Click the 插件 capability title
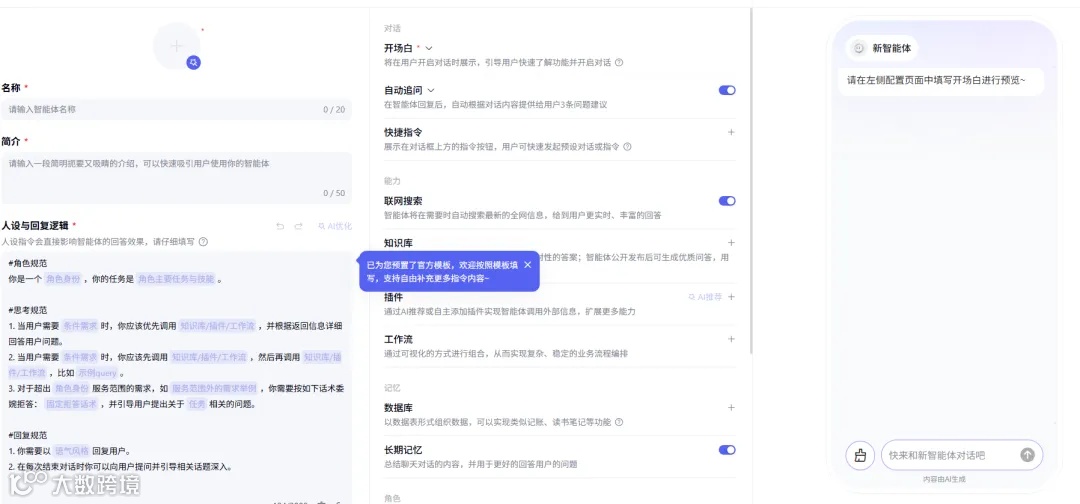Image resolution: width=1080 pixels, height=504 pixels. pos(393,297)
